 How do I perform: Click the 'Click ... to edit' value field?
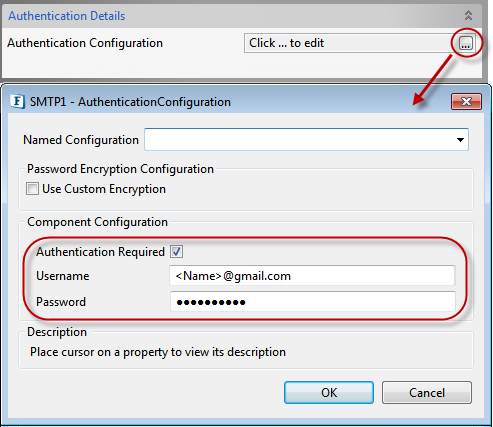(351, 43)
